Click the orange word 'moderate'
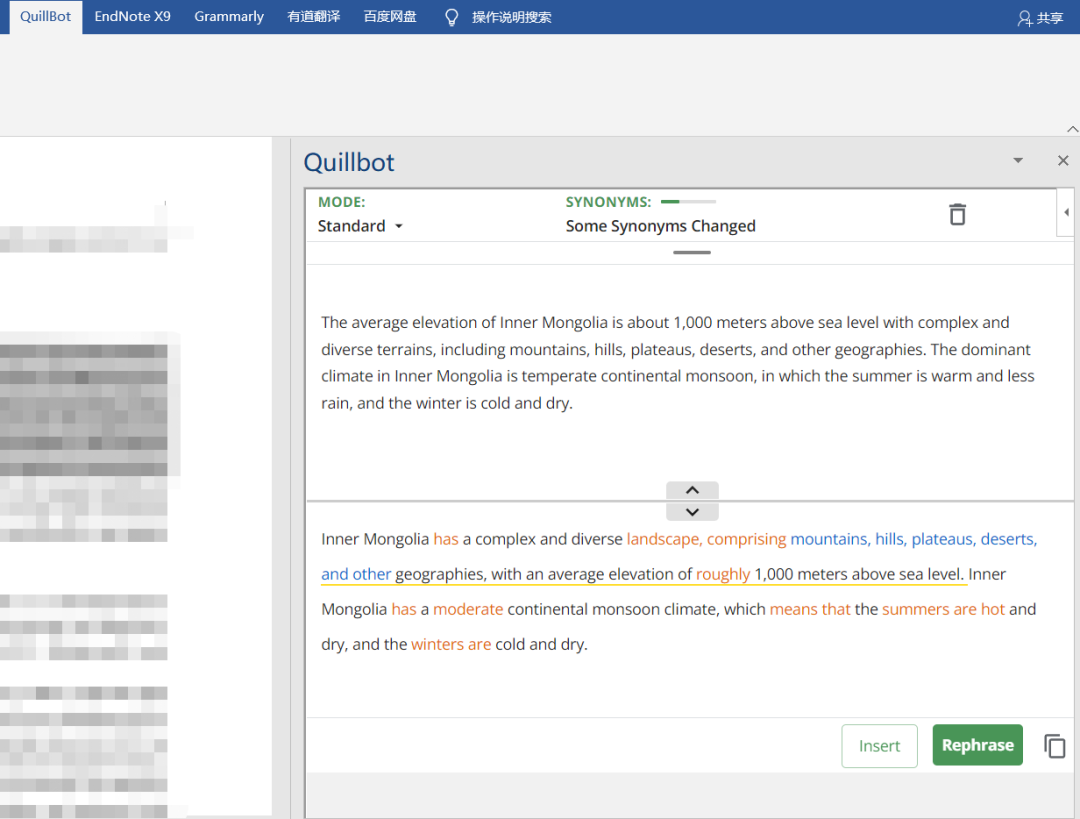The image size is (1080, 819). (x=468, y=610)
